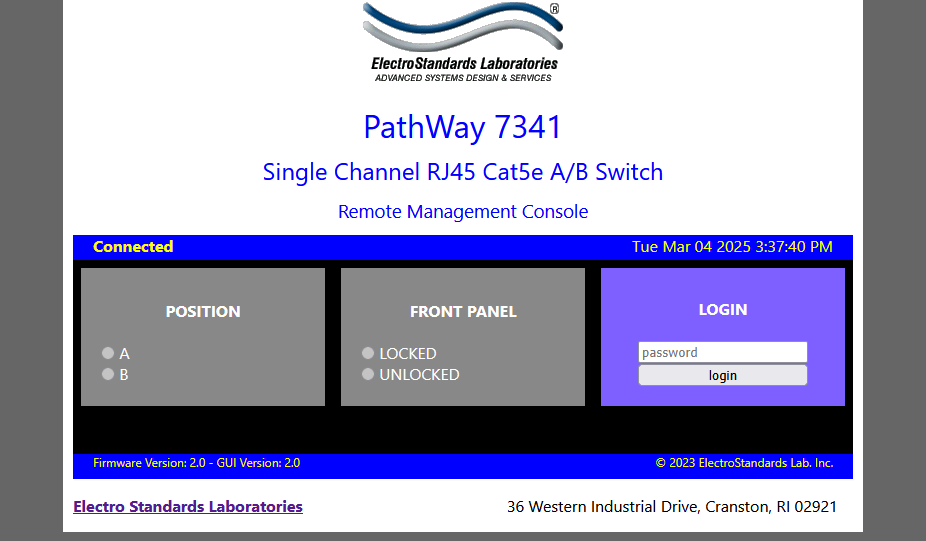Click the POSITION panel title

click(x=203, y=312)
